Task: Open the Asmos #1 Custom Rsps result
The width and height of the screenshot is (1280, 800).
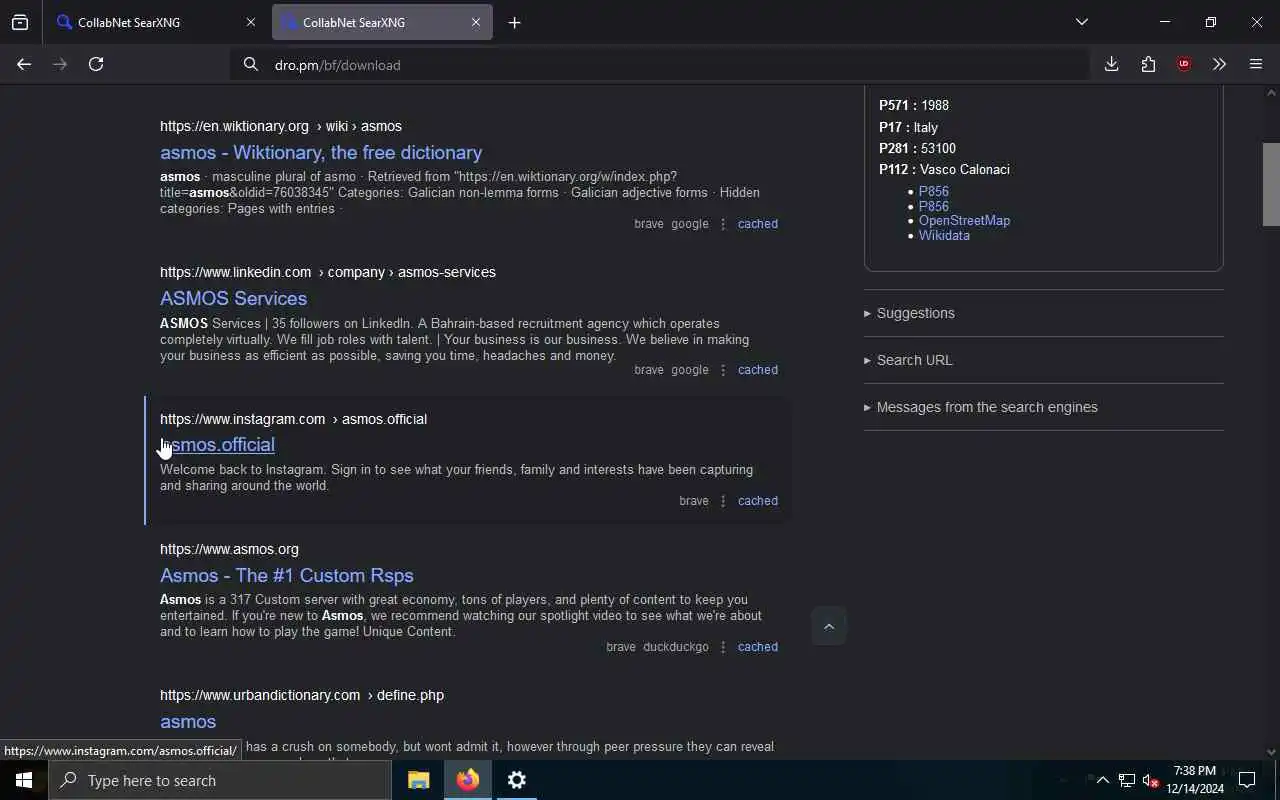Action: (x=287, y=575)
